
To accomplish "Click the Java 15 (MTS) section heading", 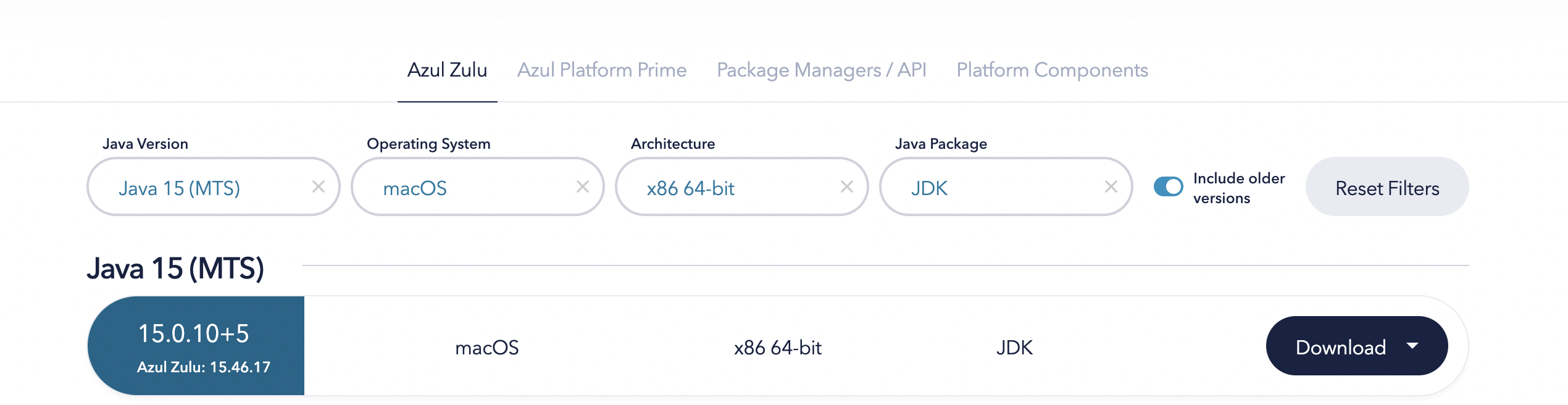I will [175, 269].
